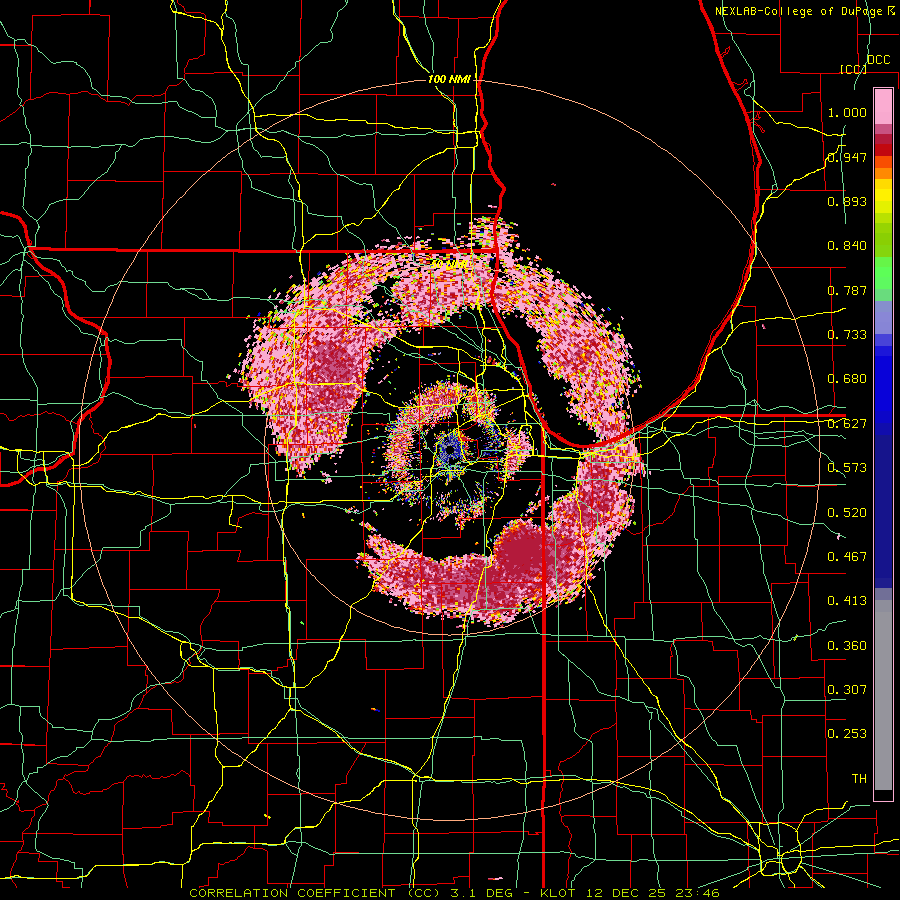Screen dimensions: 900x900
Task: Click the 0.573 scale value
Action: pyautogui.click(x=847, y=468)
